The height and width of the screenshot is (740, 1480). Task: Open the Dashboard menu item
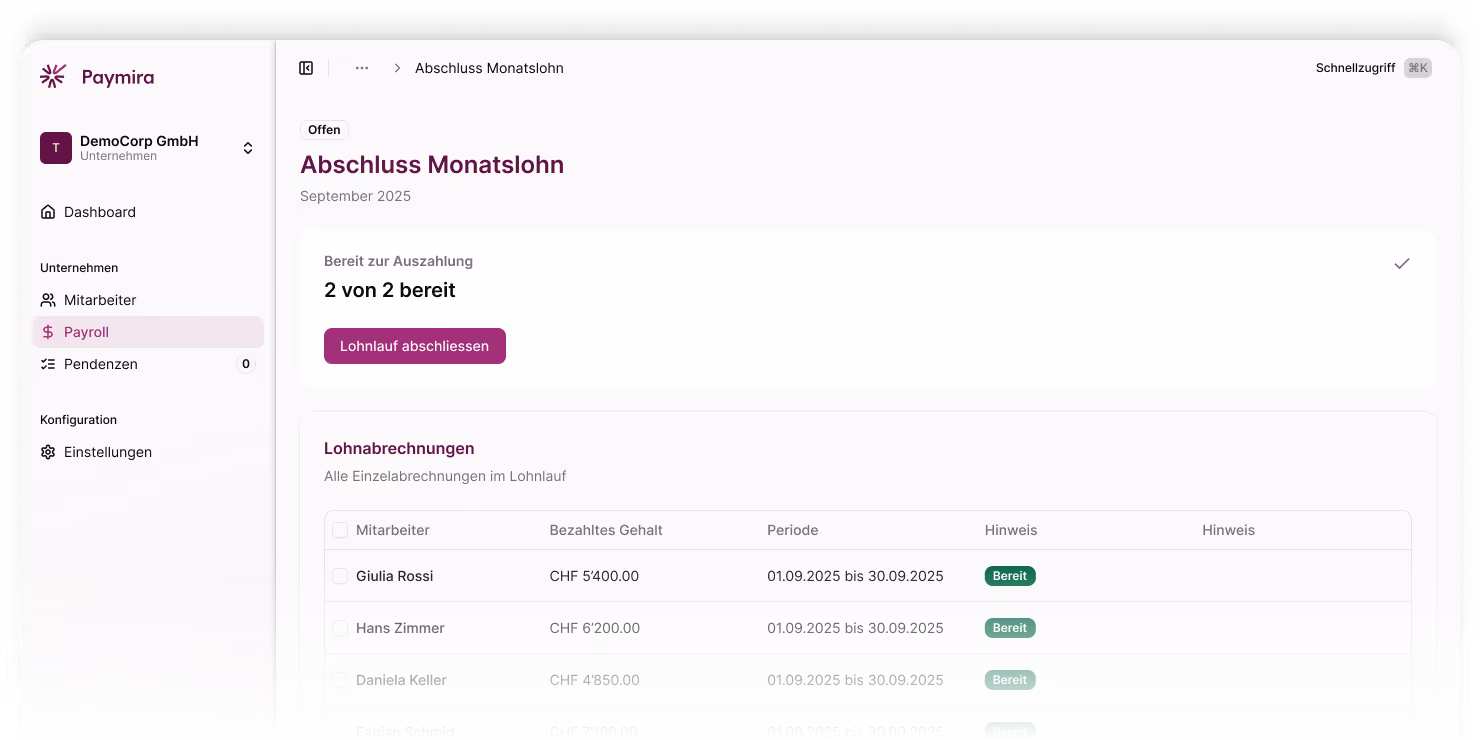tap(148, 212)
